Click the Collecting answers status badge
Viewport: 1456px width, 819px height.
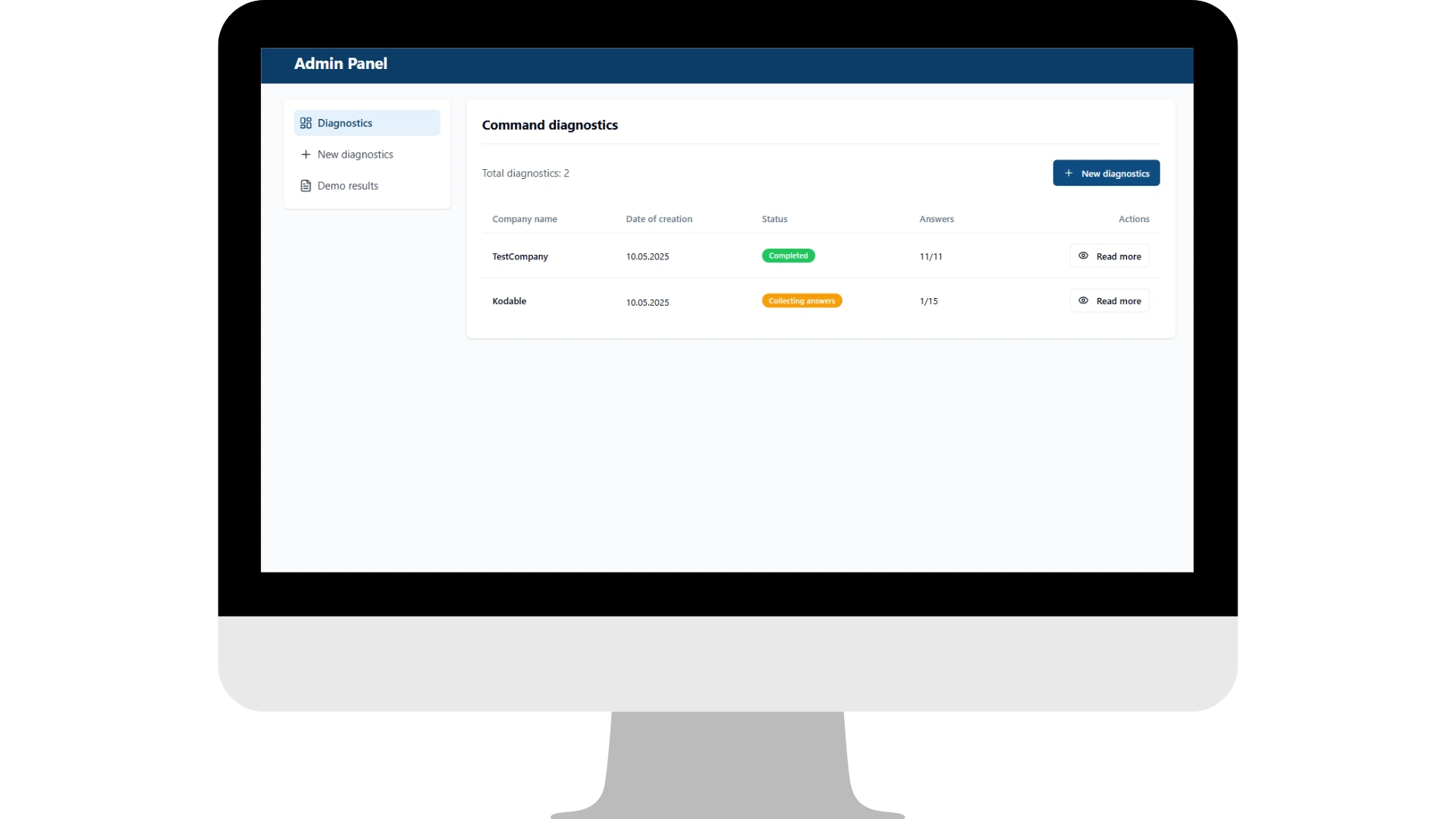click(x=802, y=301)
